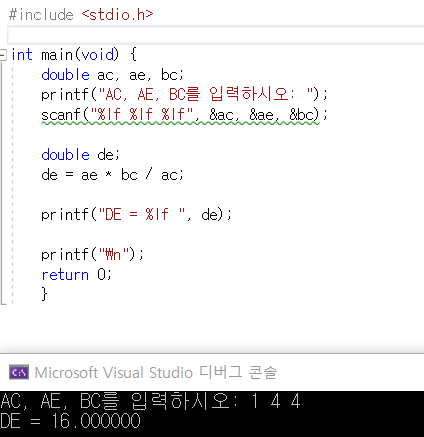Click the console input prompt line showing 1 4 4

pyautogui.click(x=150, y=401)
